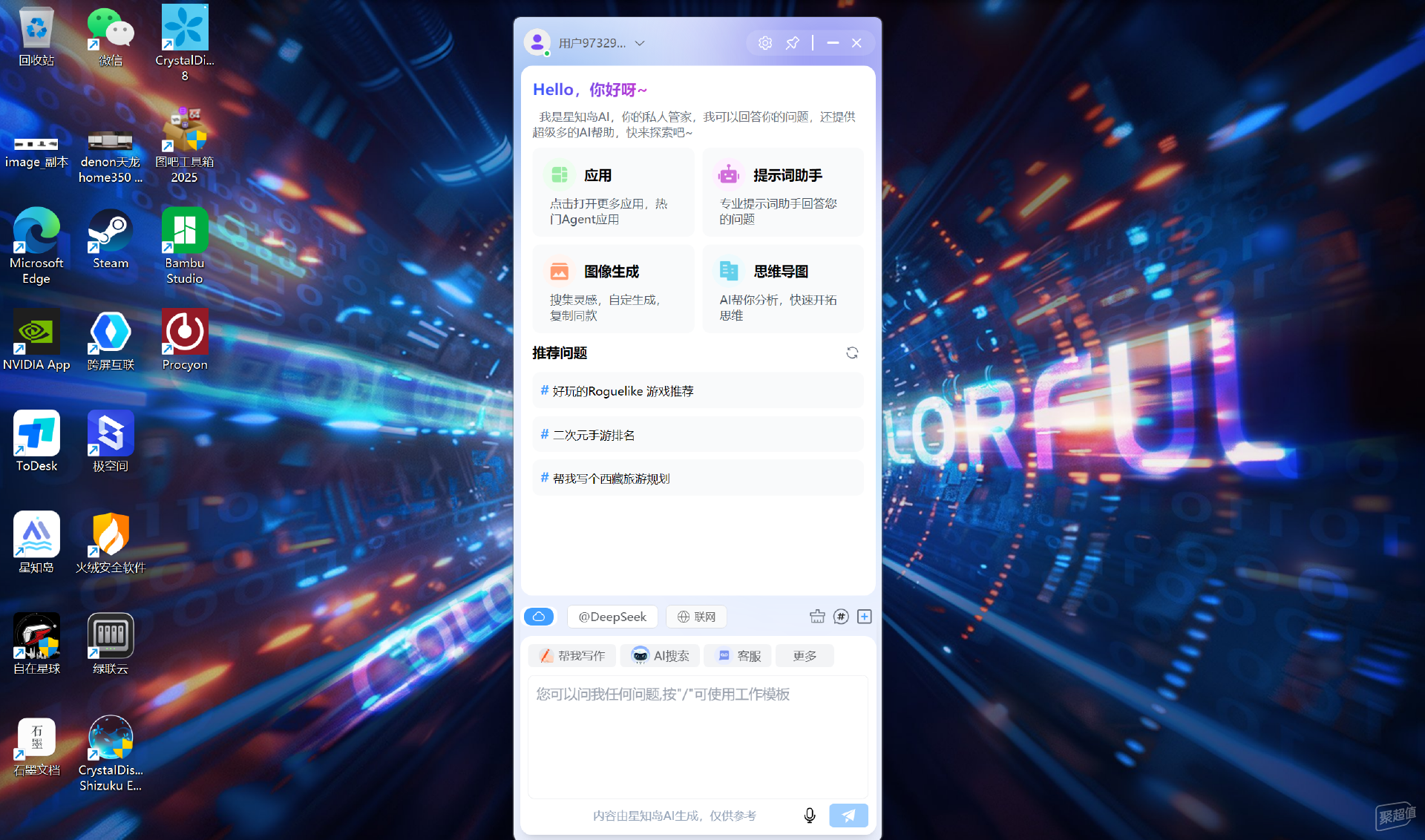1425x840 pixels.
Task: Focus the question input text box
Action: 698,737
